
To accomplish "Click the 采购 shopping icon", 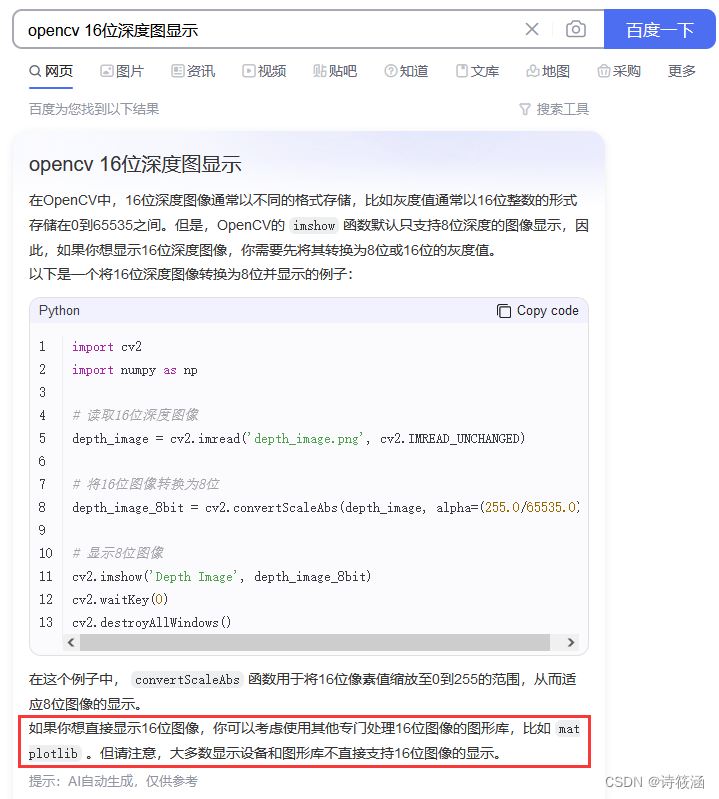I will click(603, 71).
